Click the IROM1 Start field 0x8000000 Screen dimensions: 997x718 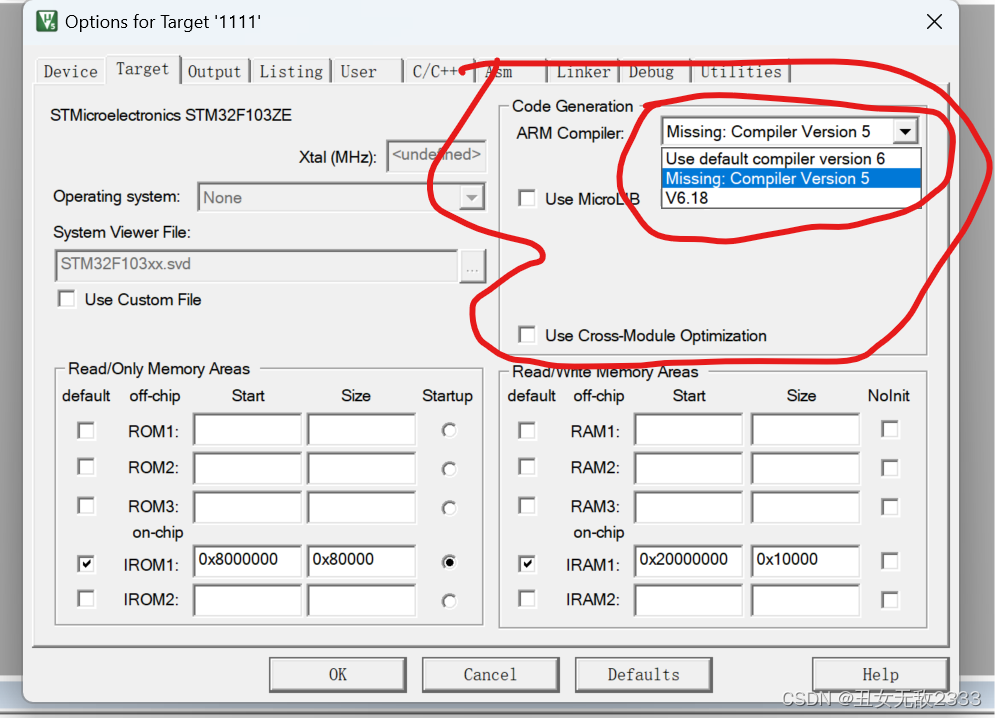[247, 561]
